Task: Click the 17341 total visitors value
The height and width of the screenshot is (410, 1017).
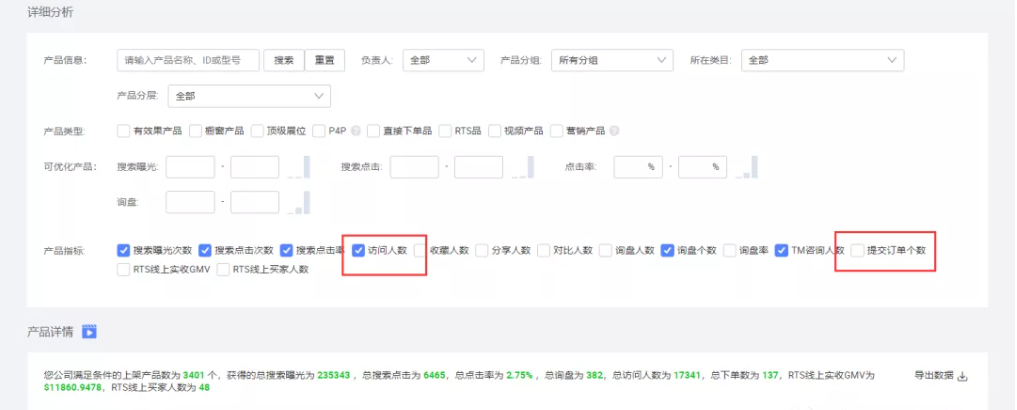Action: coord(689,376)
